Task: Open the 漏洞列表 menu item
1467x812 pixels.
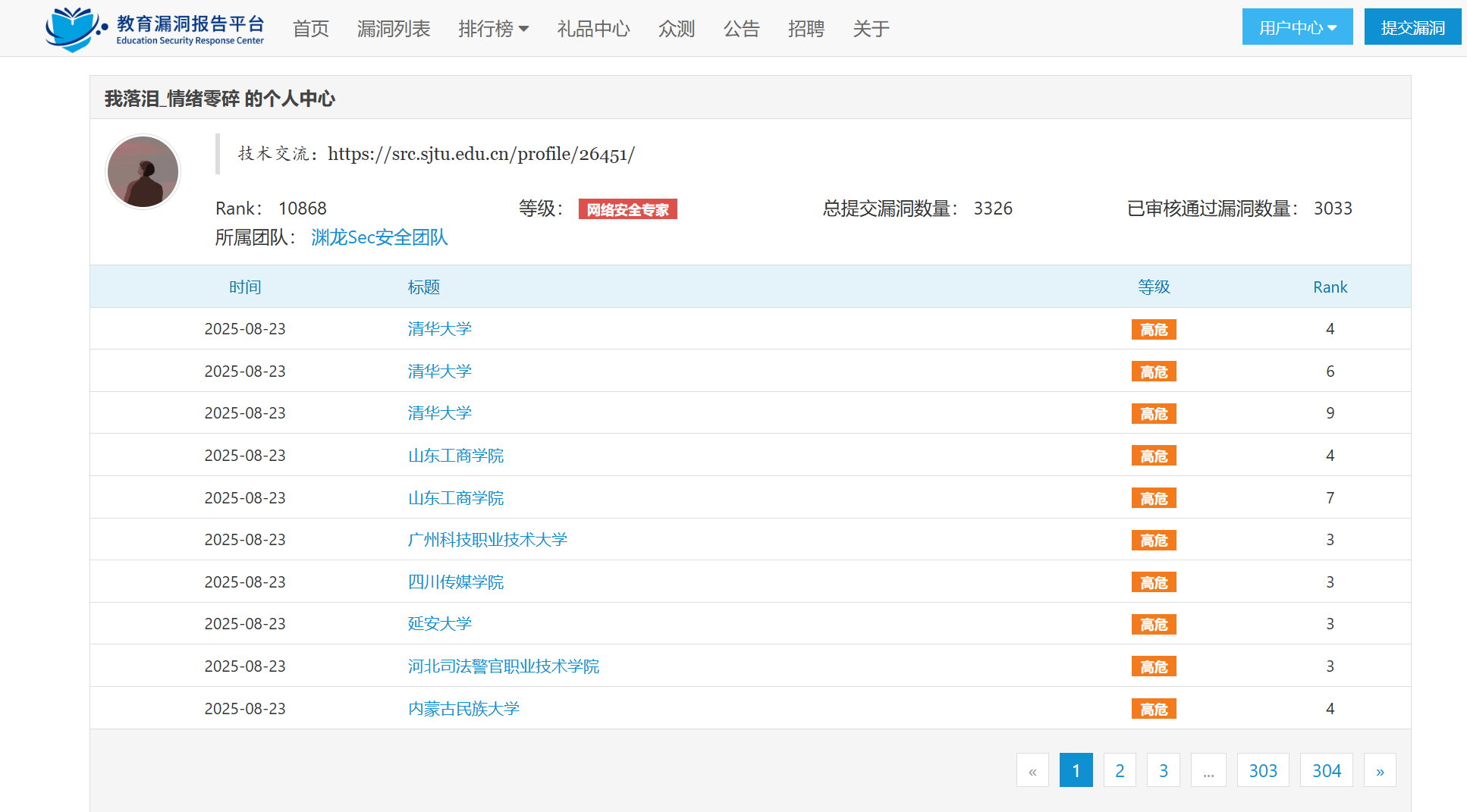Action: click(x=394, y=29)
